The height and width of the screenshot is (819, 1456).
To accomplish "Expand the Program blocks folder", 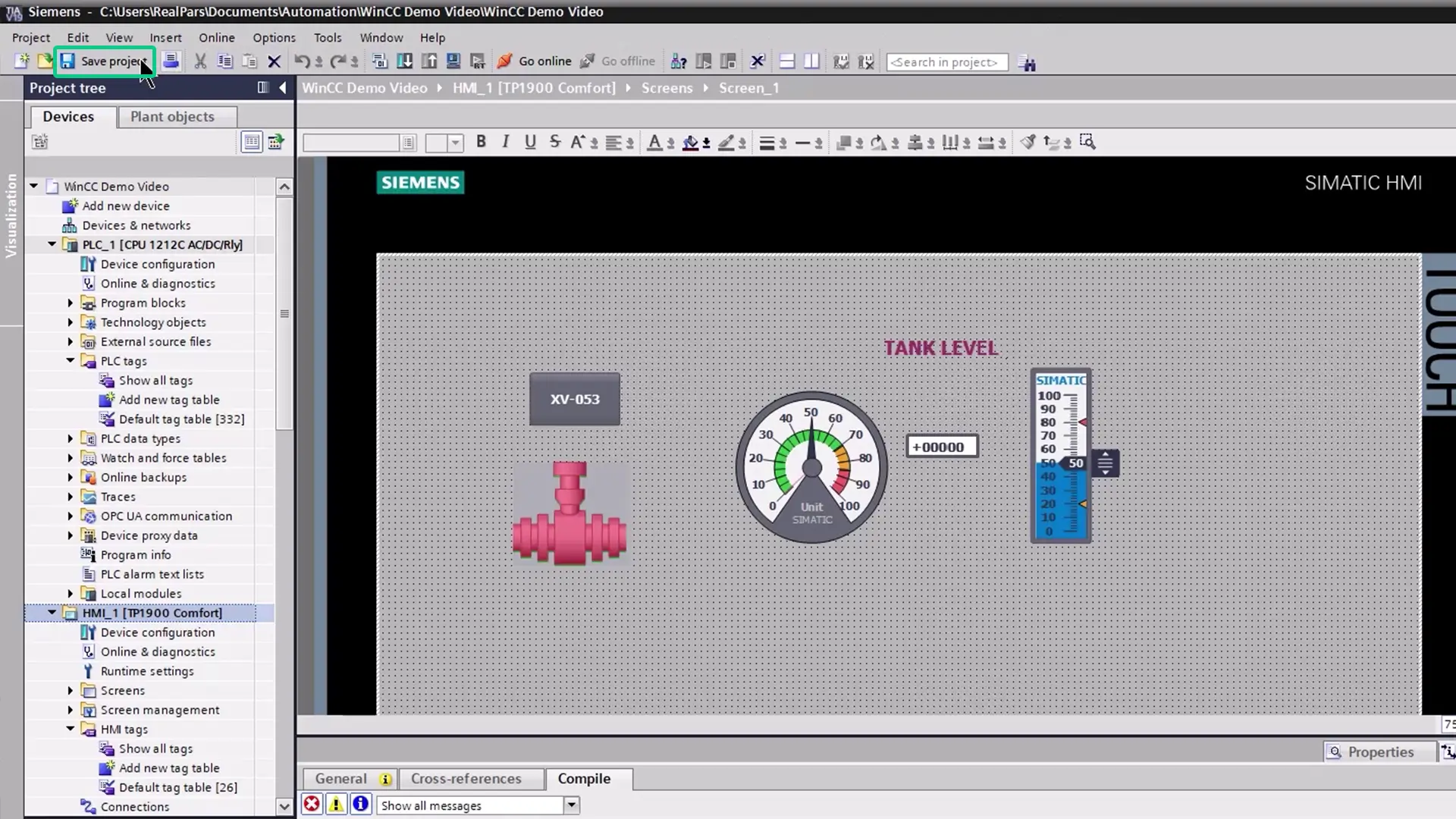I will (x=70, y=303).
